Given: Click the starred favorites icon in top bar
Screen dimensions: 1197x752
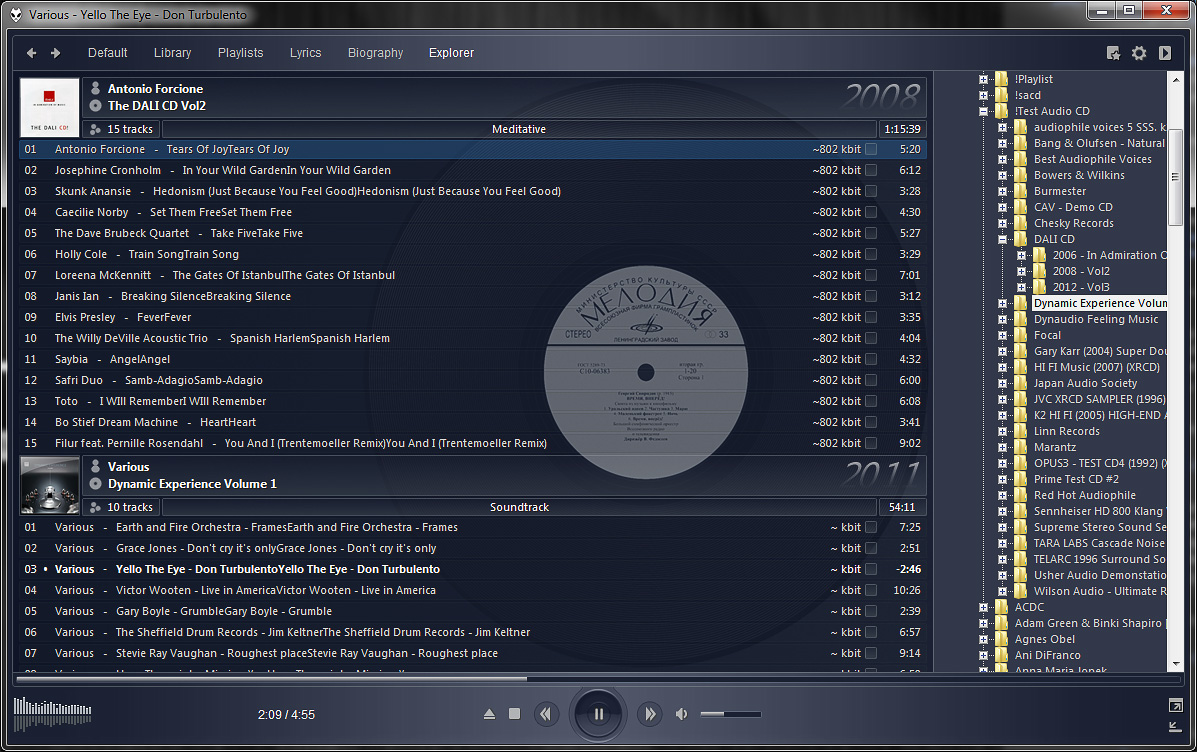Looking at the screenshot, I should point(1113,53).
